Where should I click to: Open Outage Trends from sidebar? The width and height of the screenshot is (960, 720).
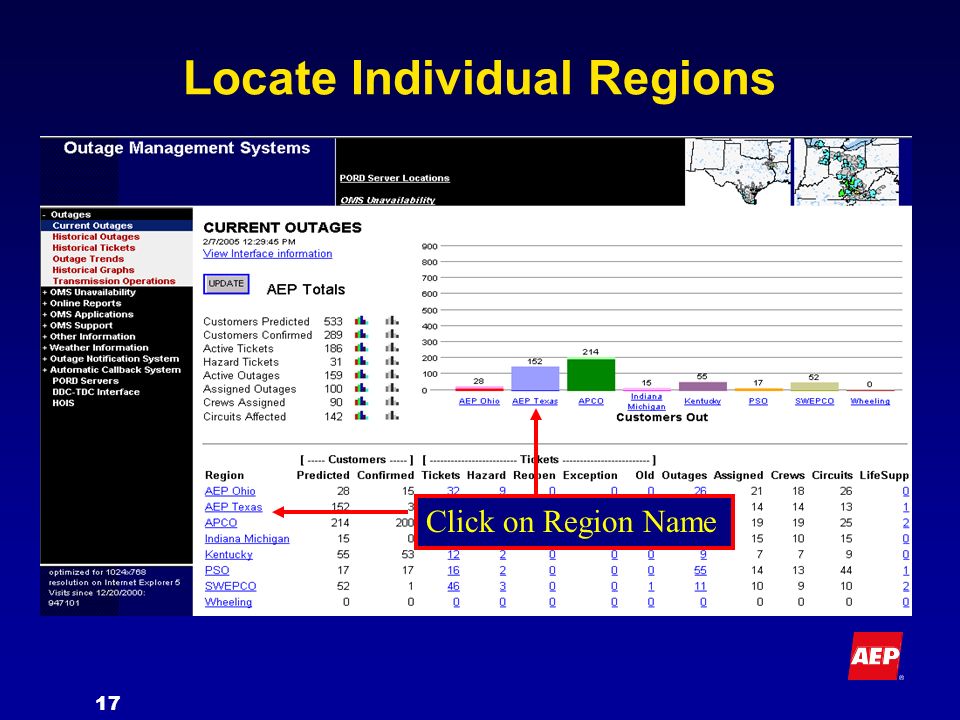tap(88, 259)
